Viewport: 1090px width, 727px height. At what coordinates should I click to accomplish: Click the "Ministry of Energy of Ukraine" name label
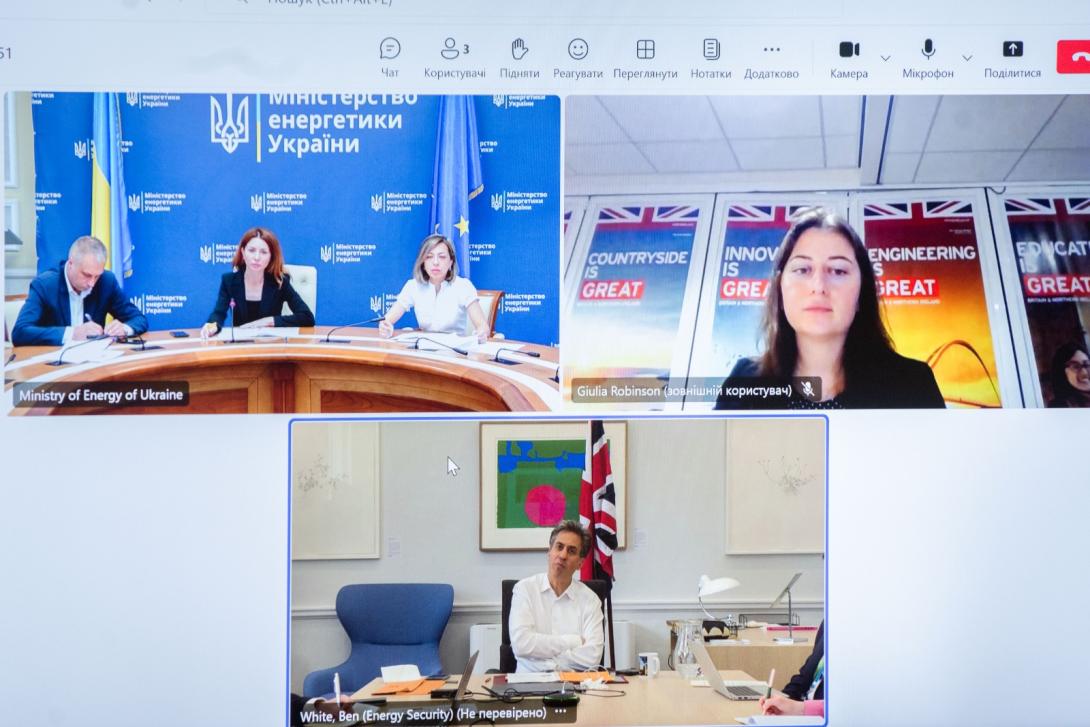(101, 394)
